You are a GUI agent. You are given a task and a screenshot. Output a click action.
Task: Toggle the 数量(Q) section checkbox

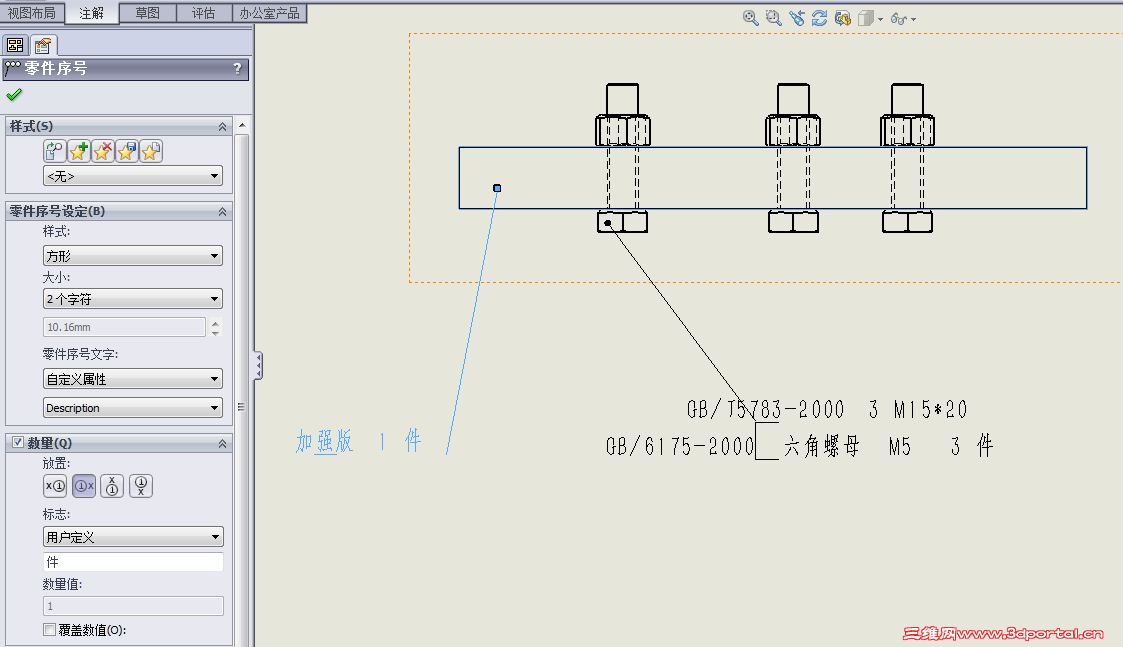point(18,443)
